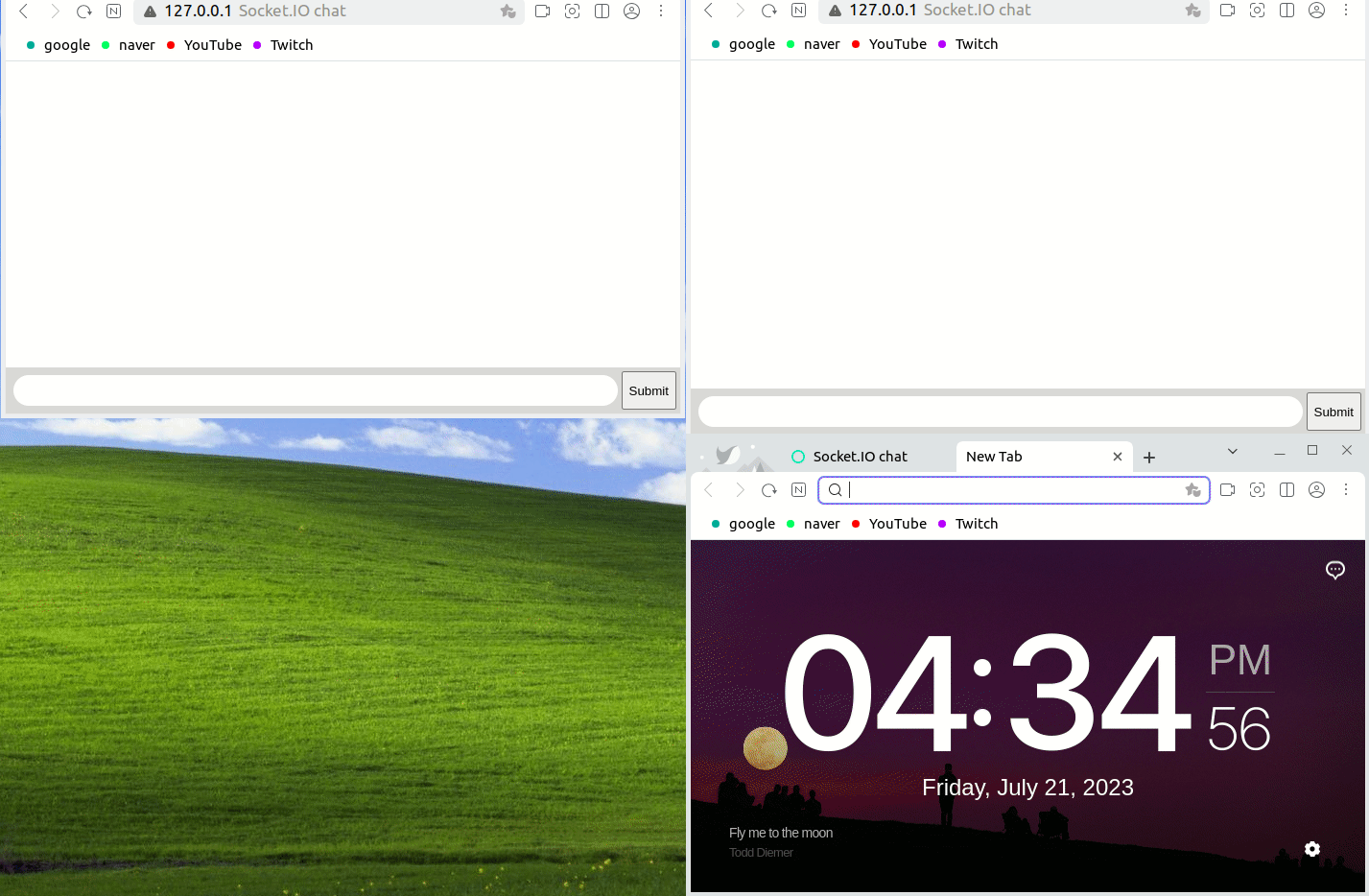Switch to Socket.IO chat tab in bottom window
This screenshot has width=1369, height=896.
coord(862,457)
